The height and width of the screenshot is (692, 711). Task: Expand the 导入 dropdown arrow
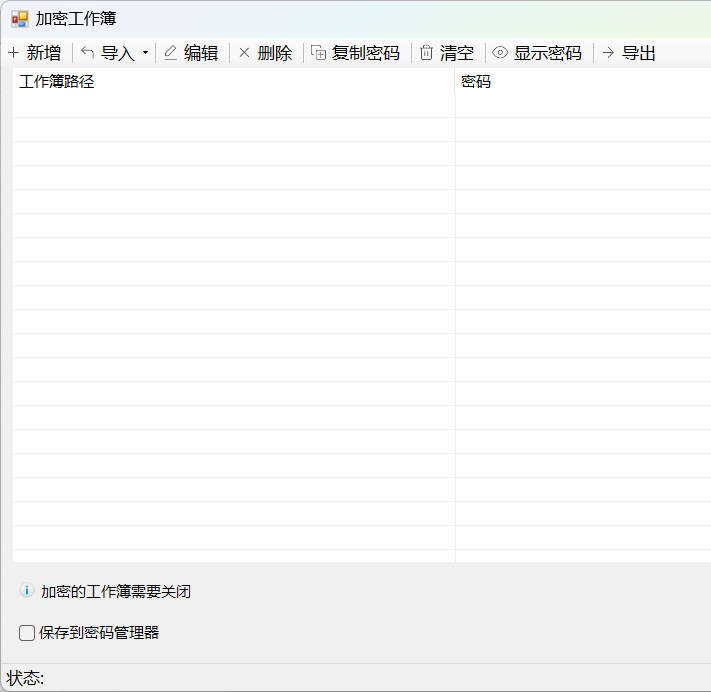[146, 53]
